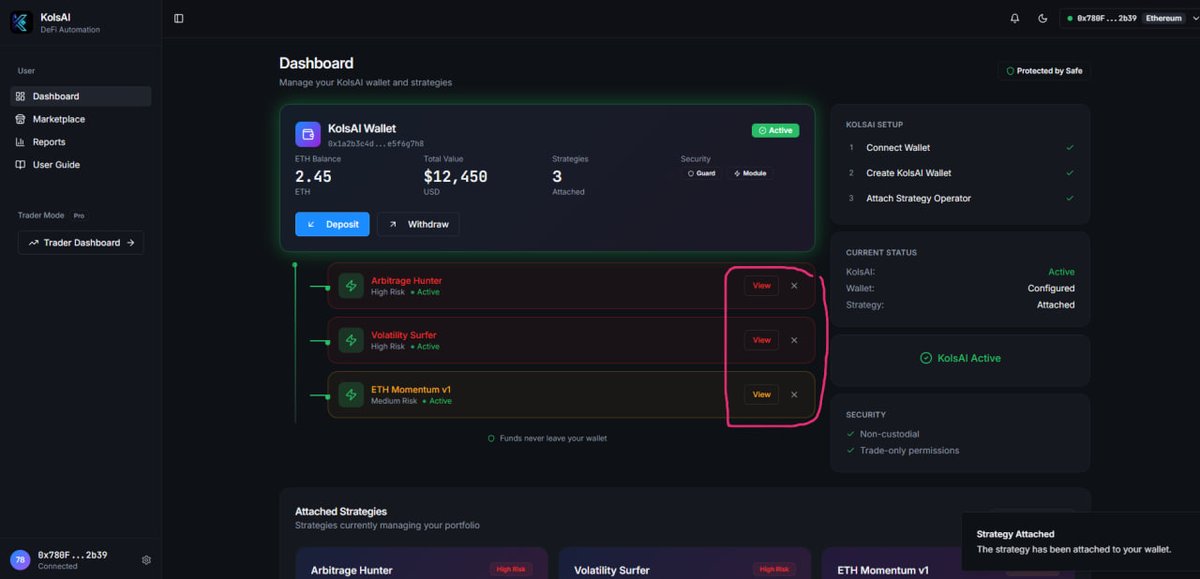Image resolution: width=1200 pixels, height=579 pixels.
Task: Click the checkmark beside Attach Strategy Operator
Action: tap(1070, 198)
